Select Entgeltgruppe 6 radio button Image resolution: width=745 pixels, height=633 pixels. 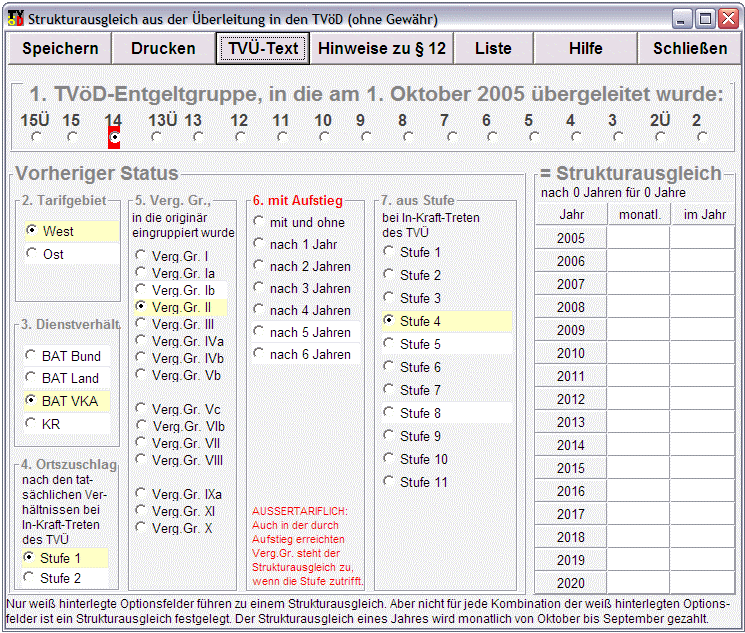tap(492, 137)
